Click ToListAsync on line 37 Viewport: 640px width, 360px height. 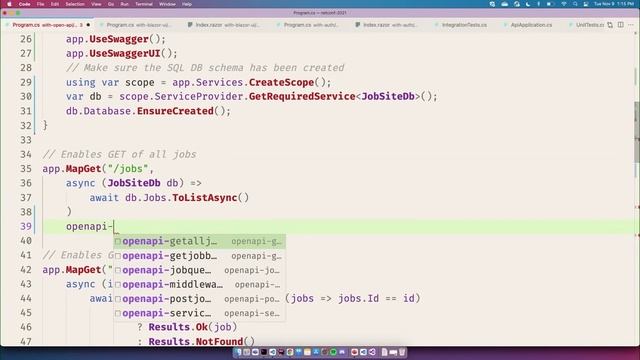click(204, 198)
